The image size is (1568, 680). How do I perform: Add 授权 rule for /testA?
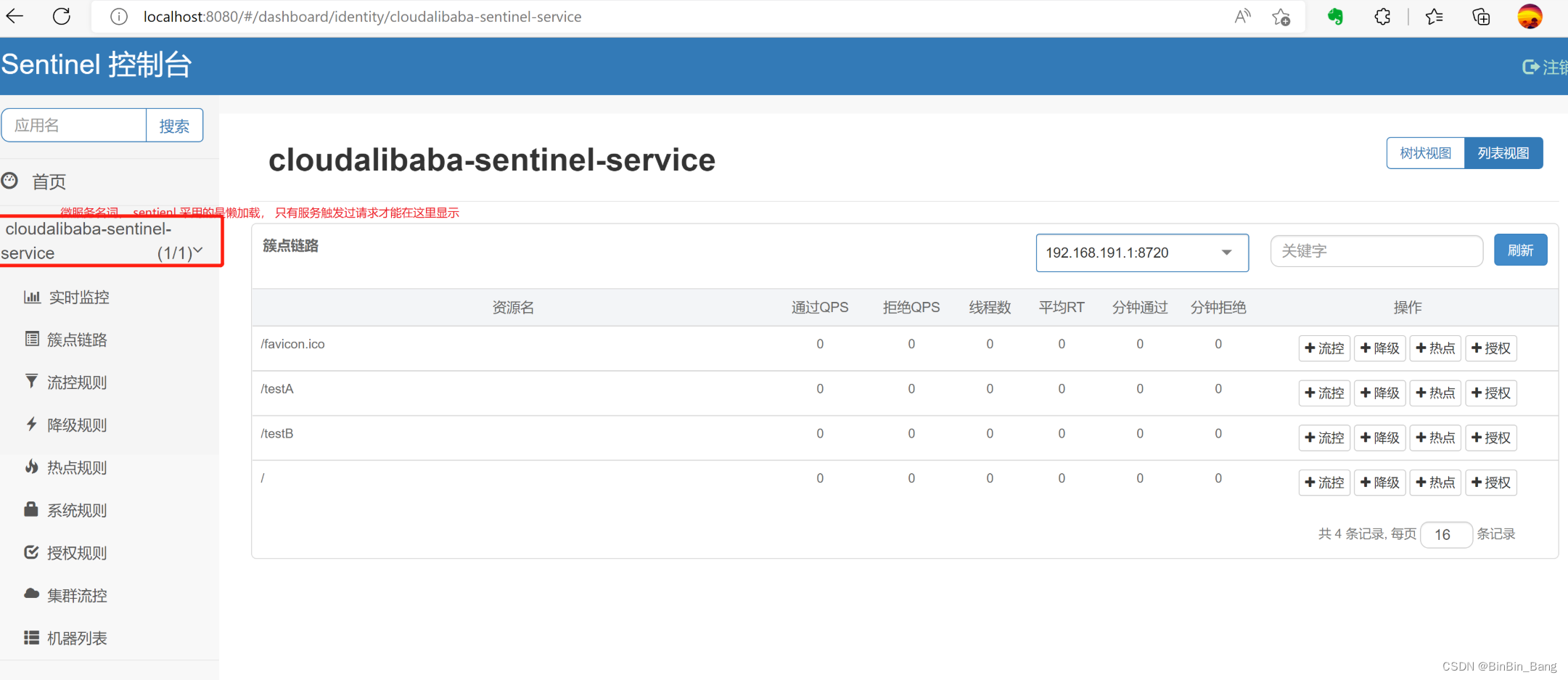click(1491, 393)
